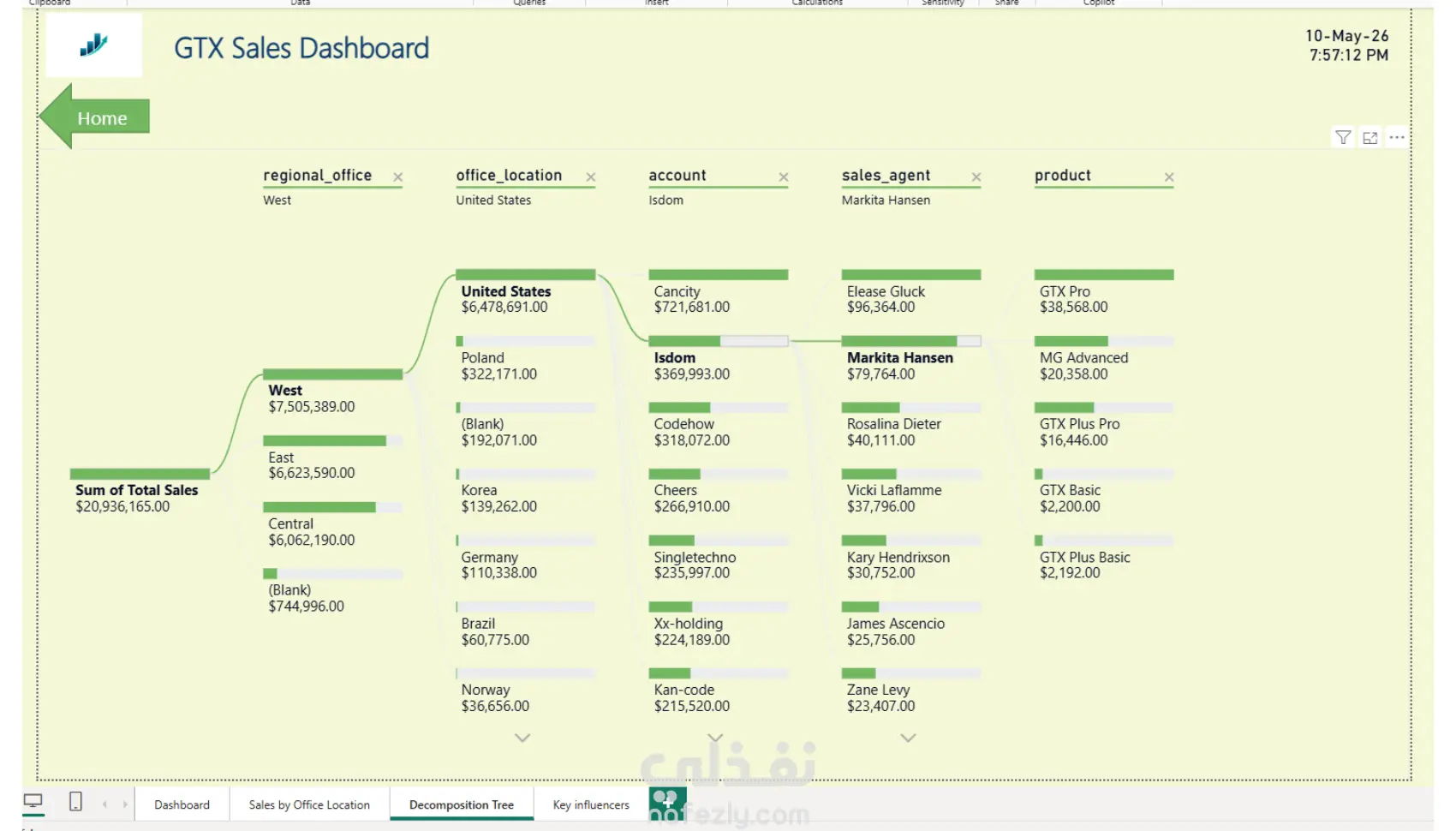Remove the account level with its X
Image resolution: width=1456 pixels, height=831 pixels.
[x=783, y=177]
